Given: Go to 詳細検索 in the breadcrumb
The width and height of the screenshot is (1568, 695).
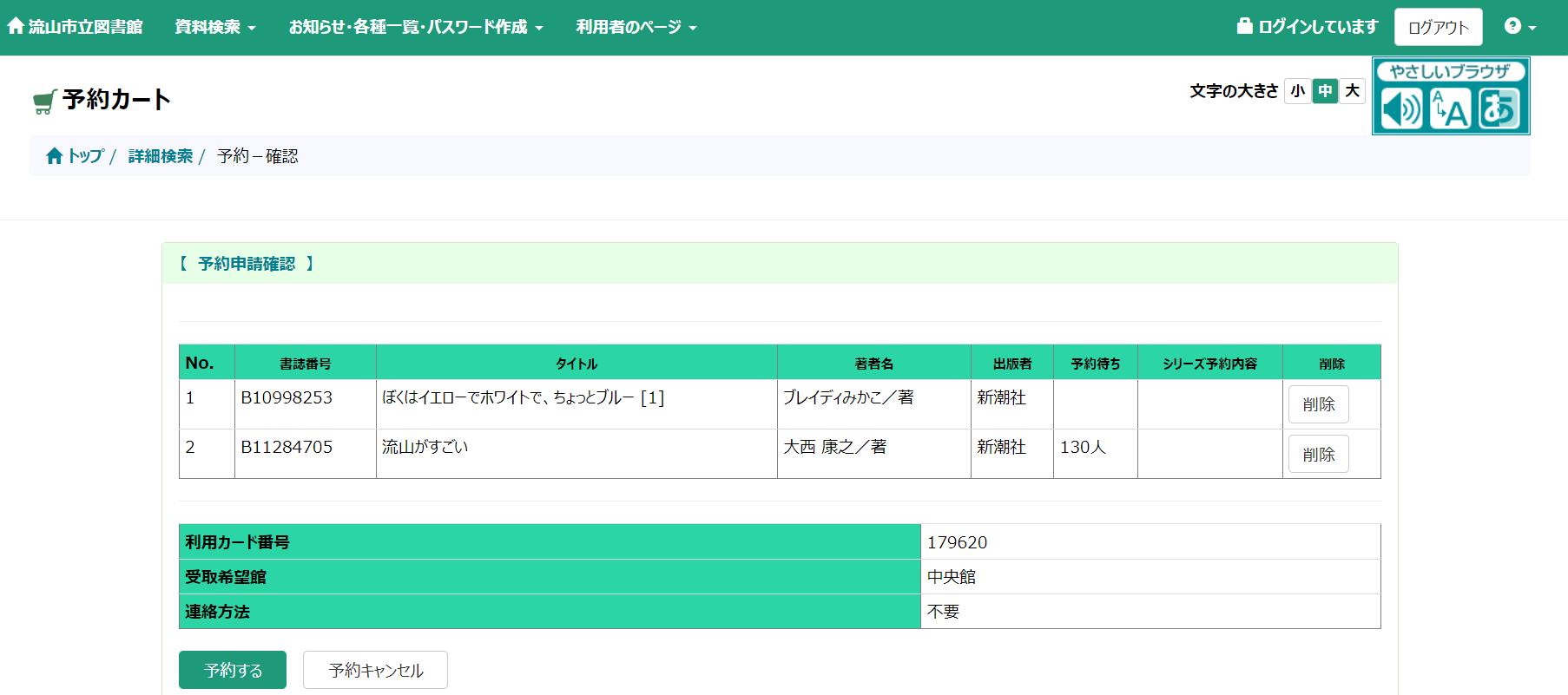Looking at the screenshot, I should click(x=161, y=155).
